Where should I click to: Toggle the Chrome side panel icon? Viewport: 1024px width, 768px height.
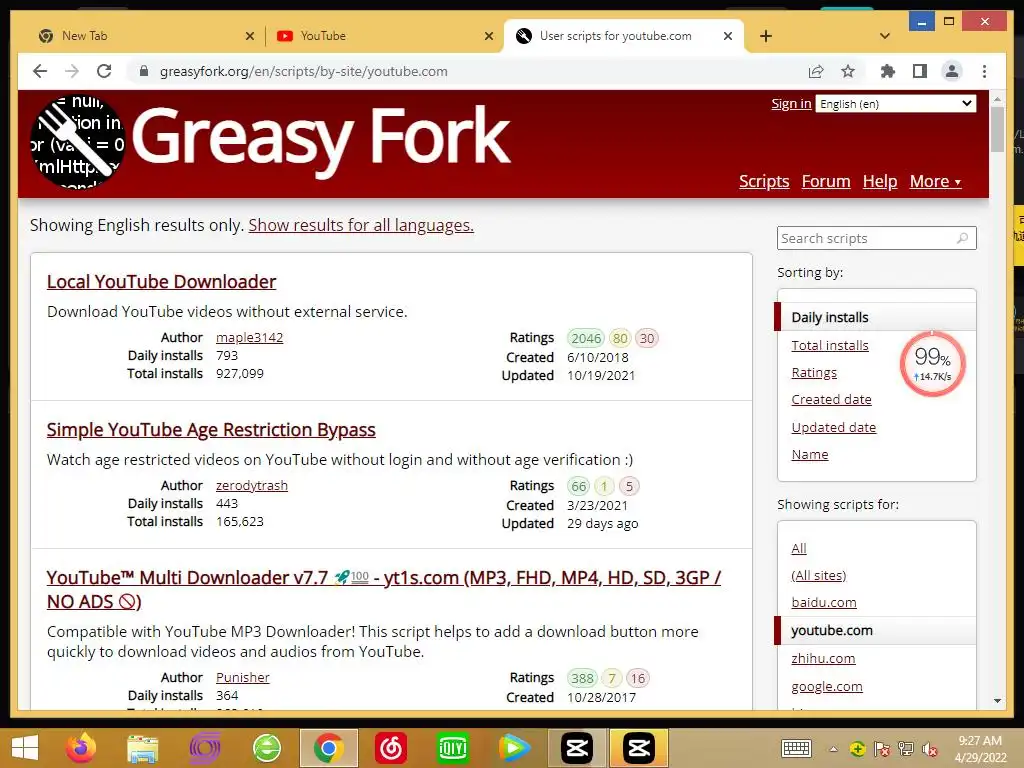click(920, 71)
